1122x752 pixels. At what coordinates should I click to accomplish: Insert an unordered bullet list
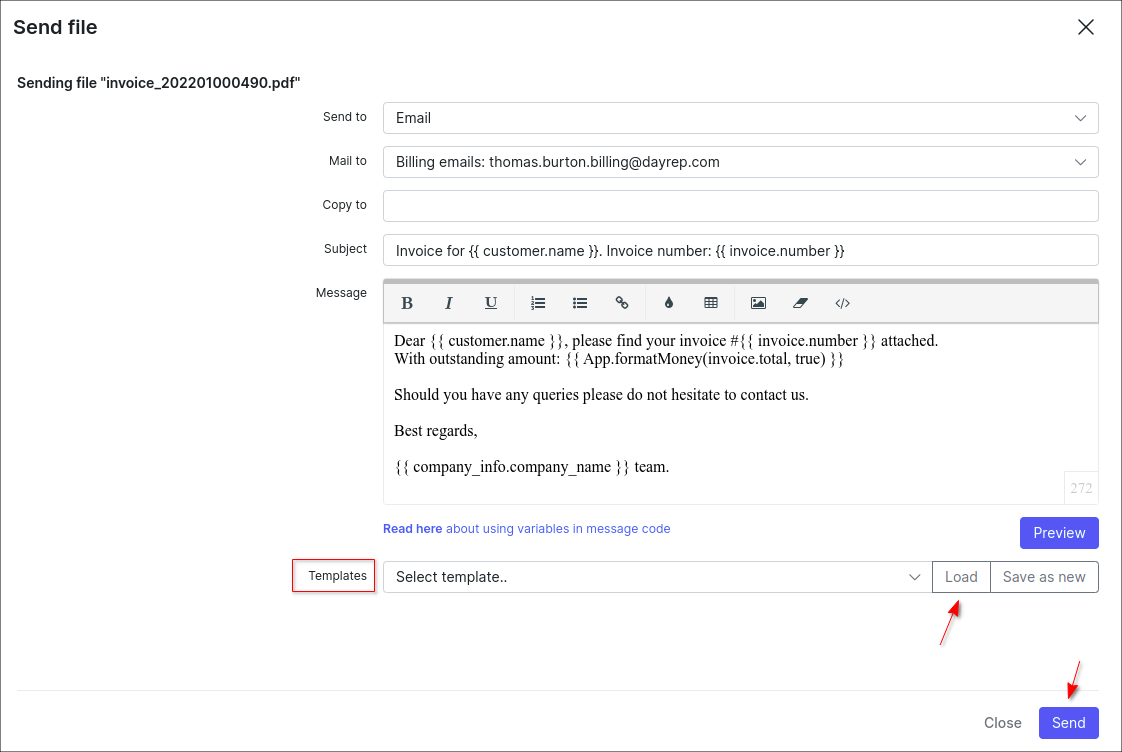(x=580, y=303)
